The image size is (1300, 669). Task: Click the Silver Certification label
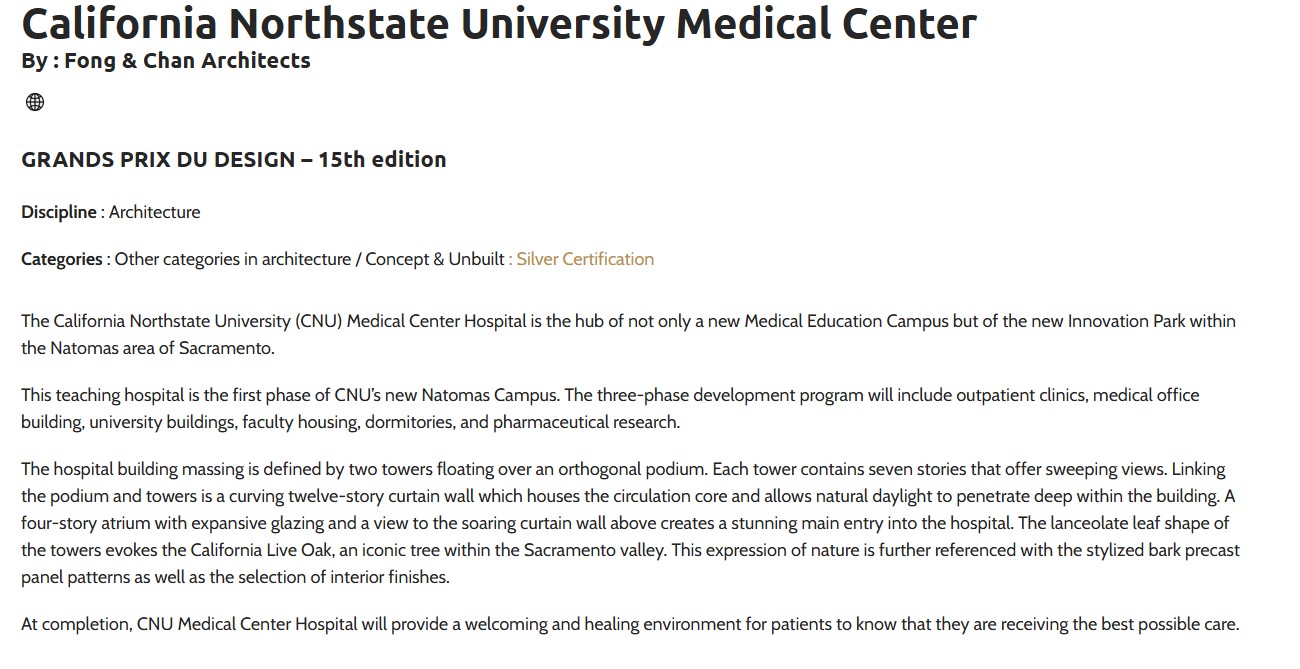tap(585, 259)
